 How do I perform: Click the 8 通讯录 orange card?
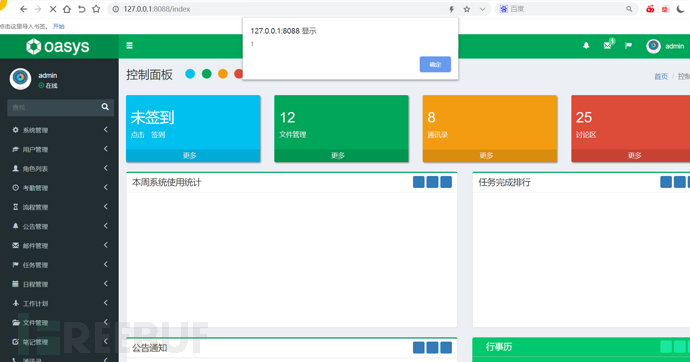tap(490, 128)
